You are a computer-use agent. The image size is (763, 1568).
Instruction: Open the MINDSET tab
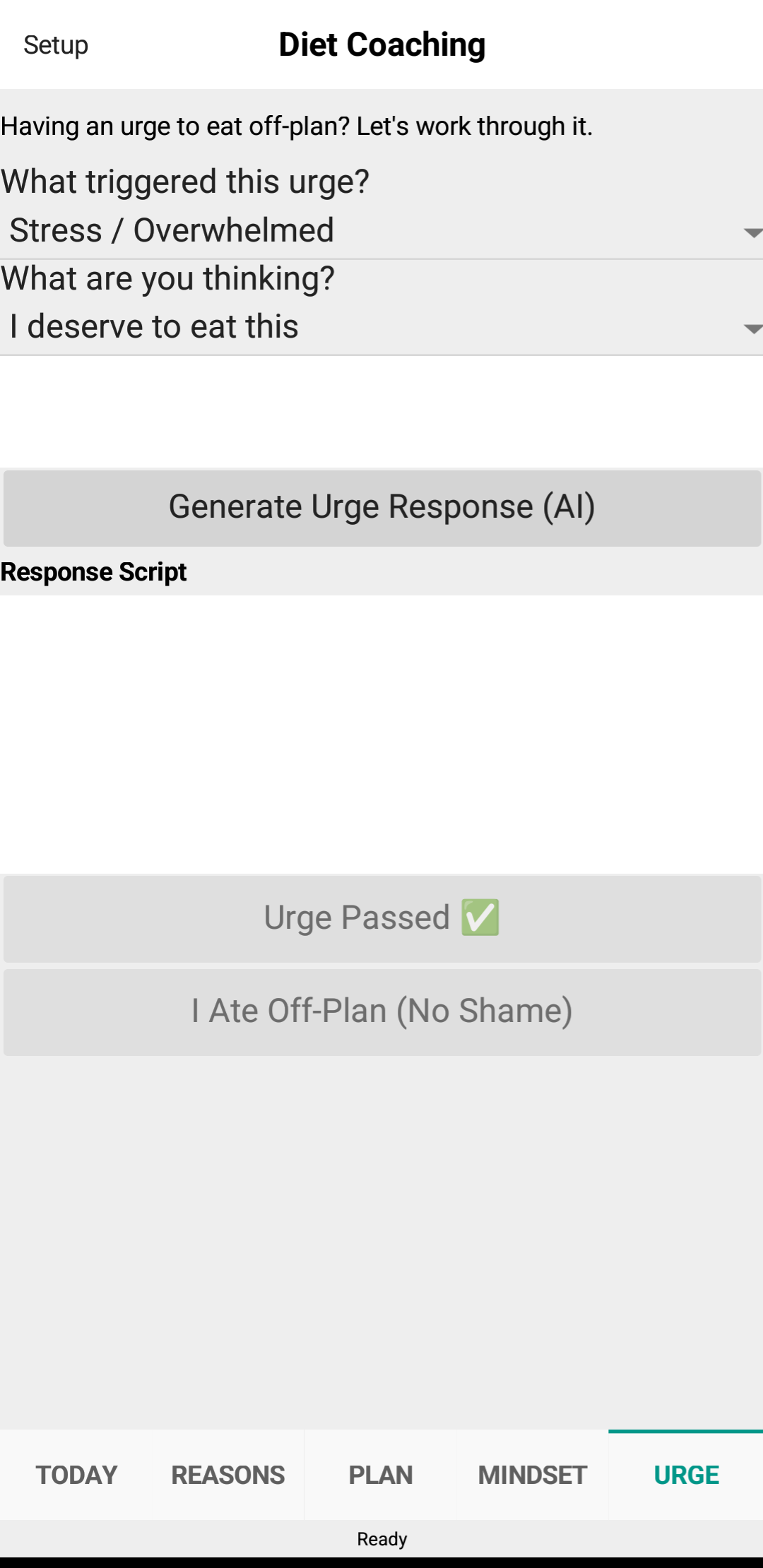click(x=531, y=1475)
